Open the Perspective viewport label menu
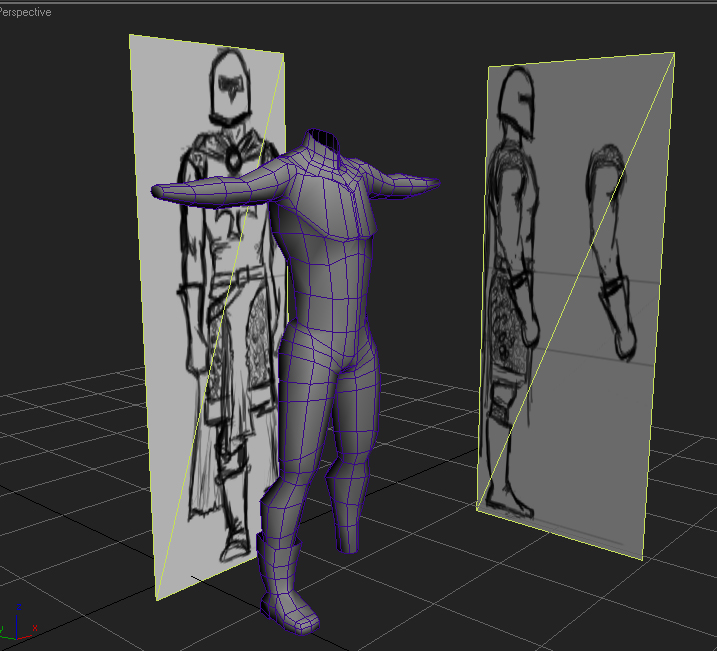This screenshot has height=651, width=717. 25,12
